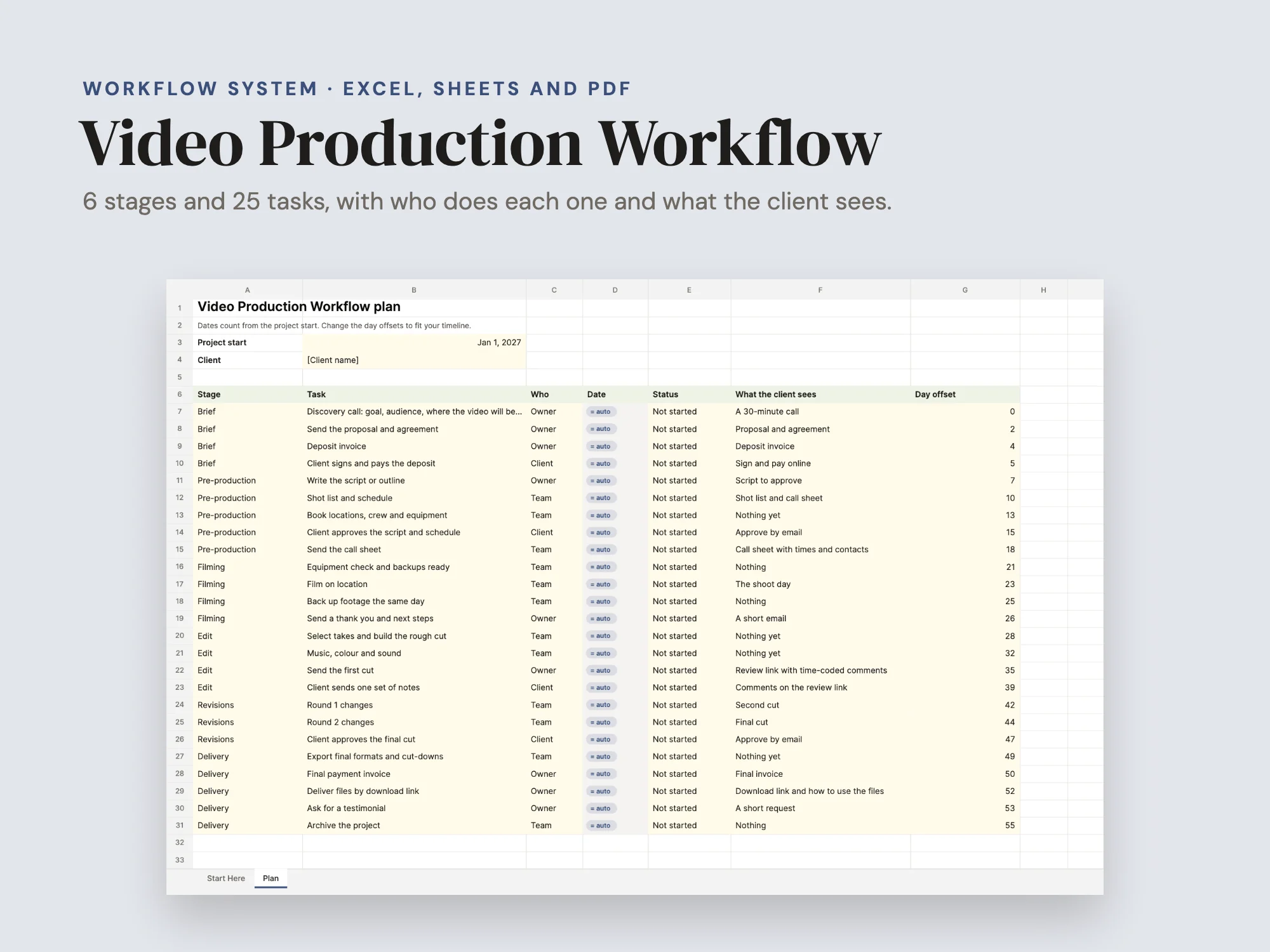Screen dimensions: 1270x952
Task: Select column F header
Action: (x=820, y=290)
